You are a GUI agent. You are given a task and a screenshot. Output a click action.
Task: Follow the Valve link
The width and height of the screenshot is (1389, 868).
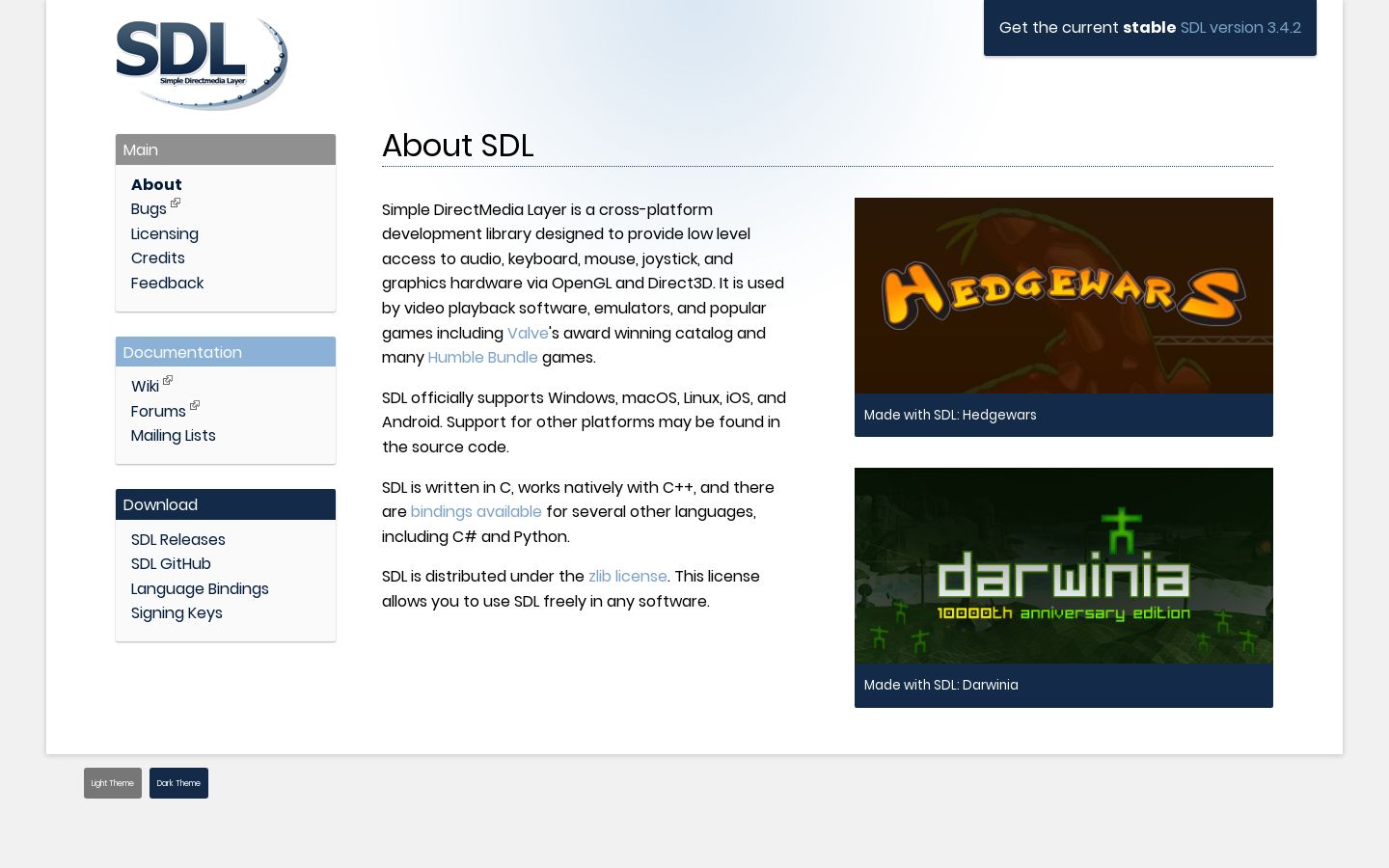pos(528,333)
